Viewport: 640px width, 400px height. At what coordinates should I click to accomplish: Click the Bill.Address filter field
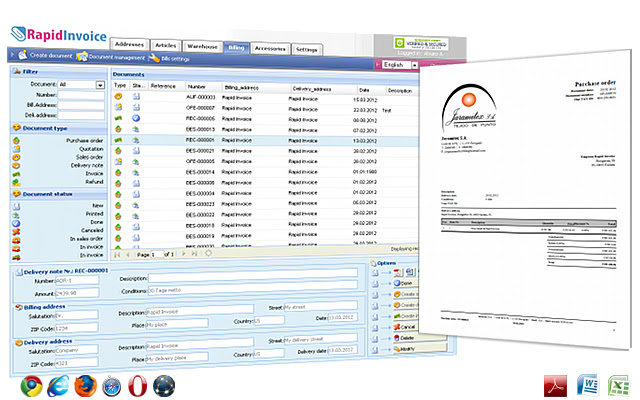81,105
